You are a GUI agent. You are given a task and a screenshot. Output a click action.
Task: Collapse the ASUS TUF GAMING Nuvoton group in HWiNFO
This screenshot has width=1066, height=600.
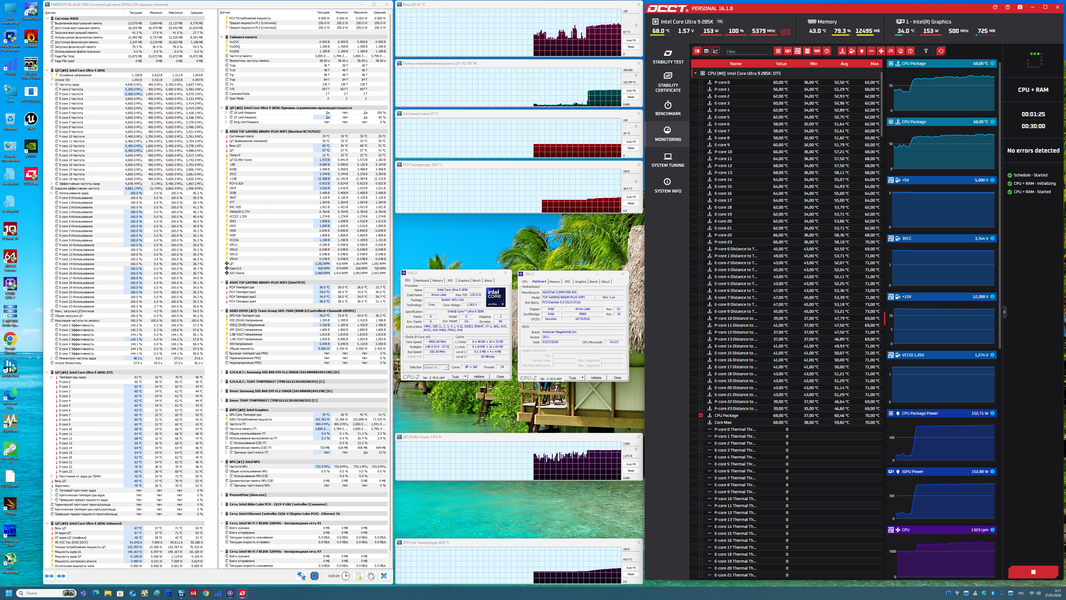pos(223,131)
